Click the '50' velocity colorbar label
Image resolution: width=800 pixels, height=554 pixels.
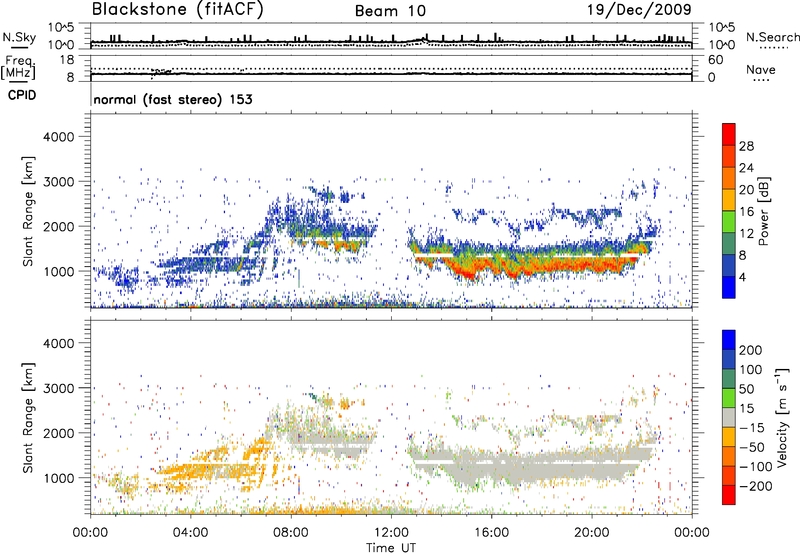click(x=747, y=389)
